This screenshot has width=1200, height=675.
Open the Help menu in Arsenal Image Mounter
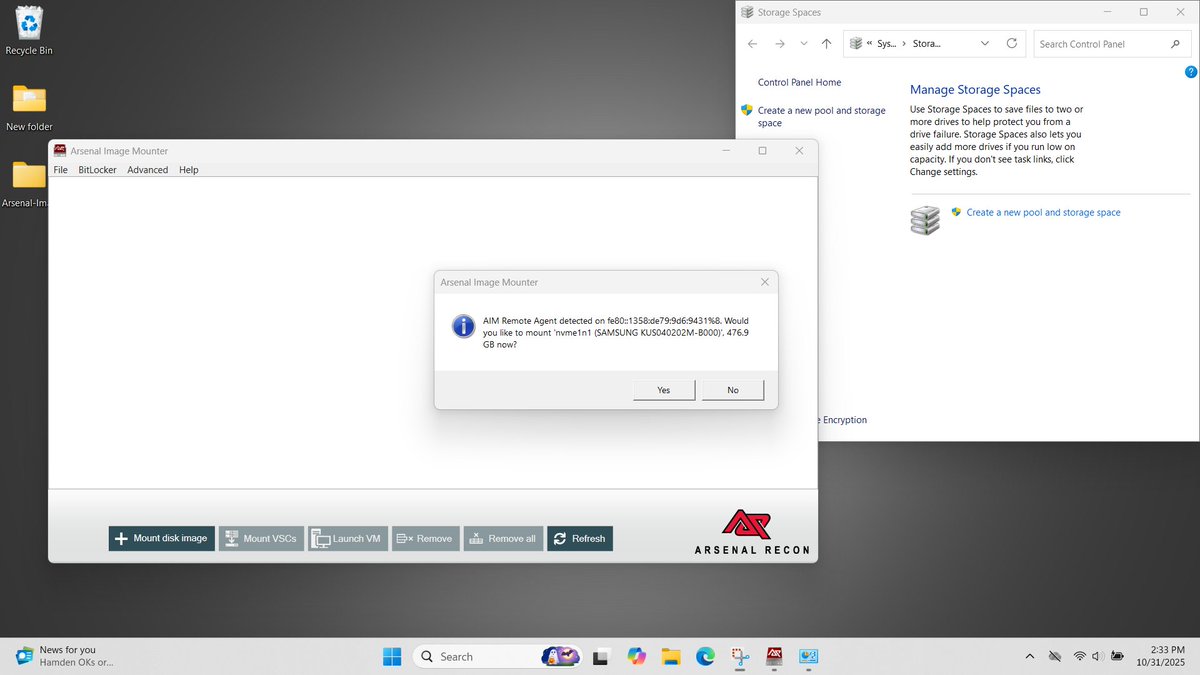[x=189, y=170]
